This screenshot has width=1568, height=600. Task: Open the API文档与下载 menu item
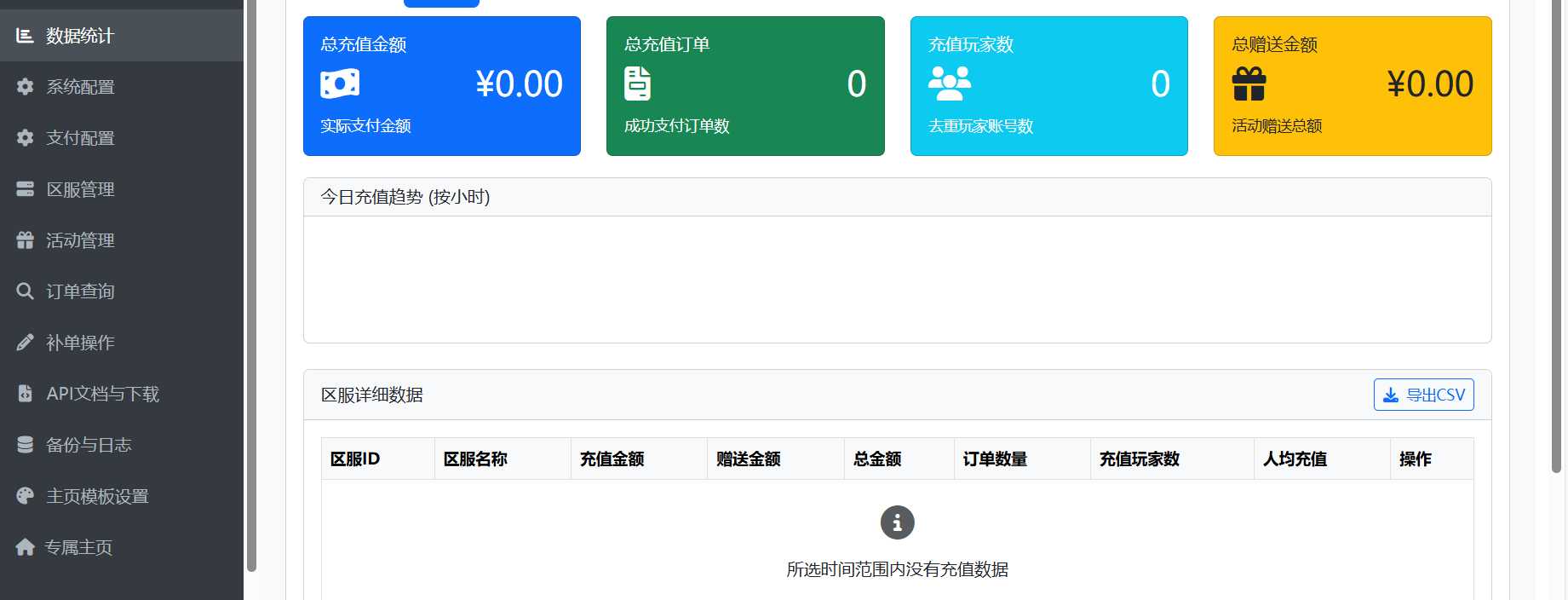click(x=102, y=394)
